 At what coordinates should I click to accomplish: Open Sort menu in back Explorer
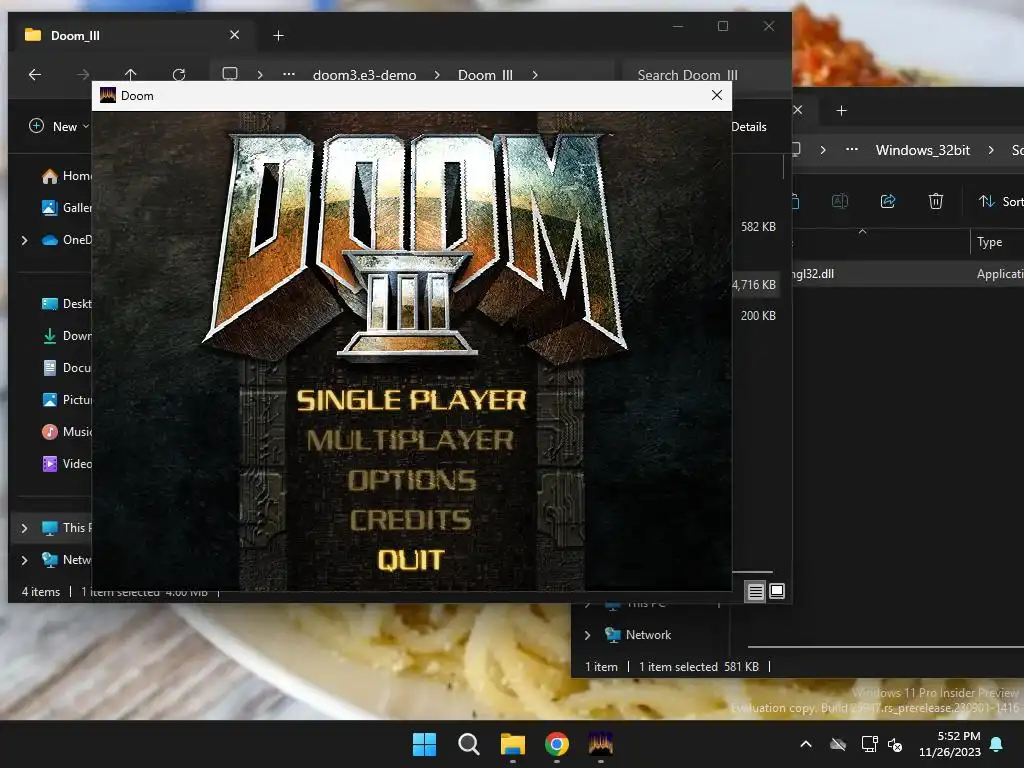(x=1000, y=202)
